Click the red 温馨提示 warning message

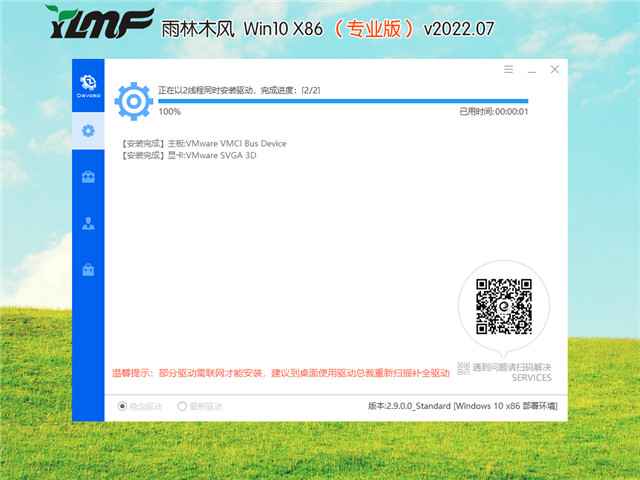281,373
